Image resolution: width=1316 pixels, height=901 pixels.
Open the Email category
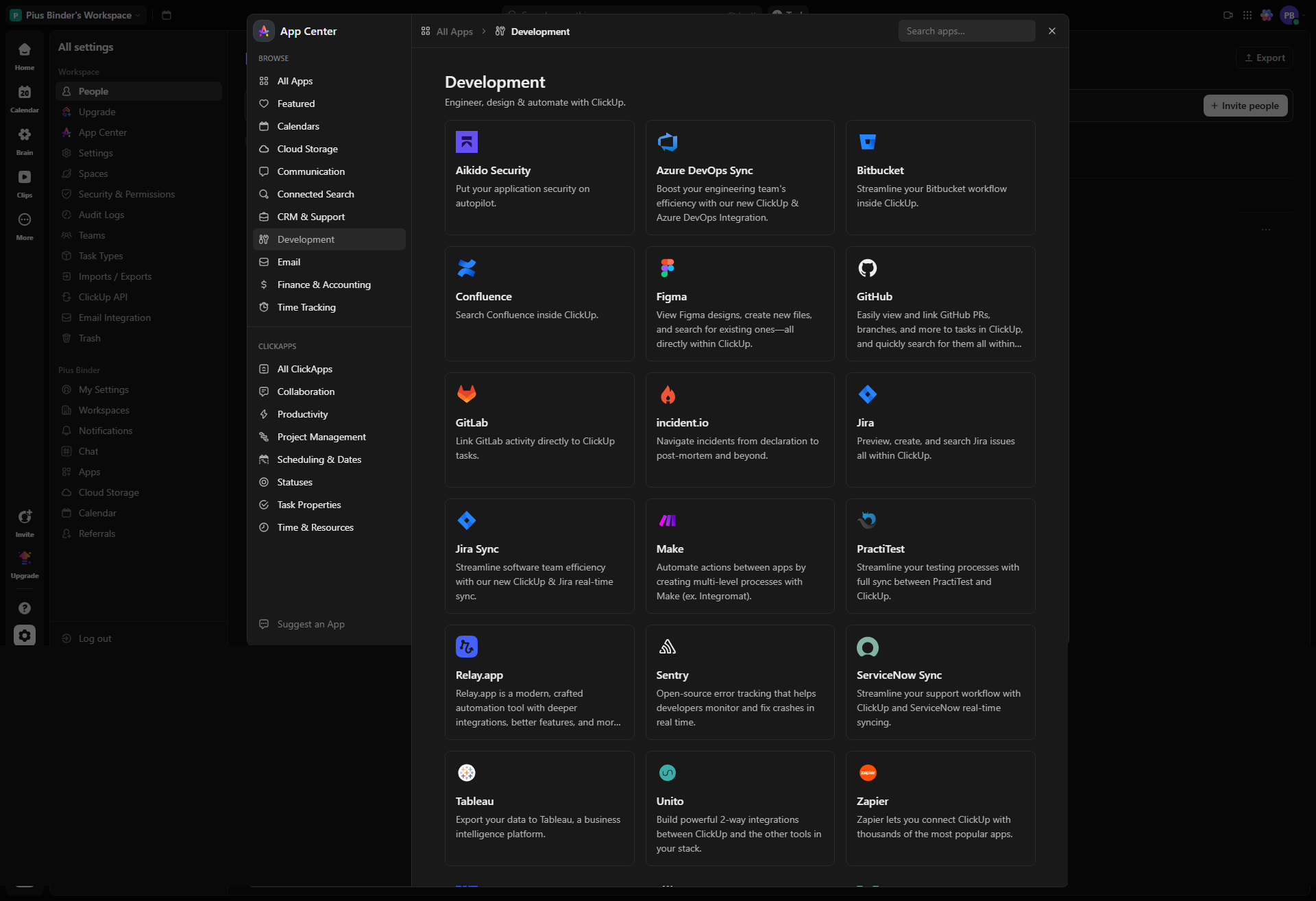pyautogui.click(x=329, y=262)
